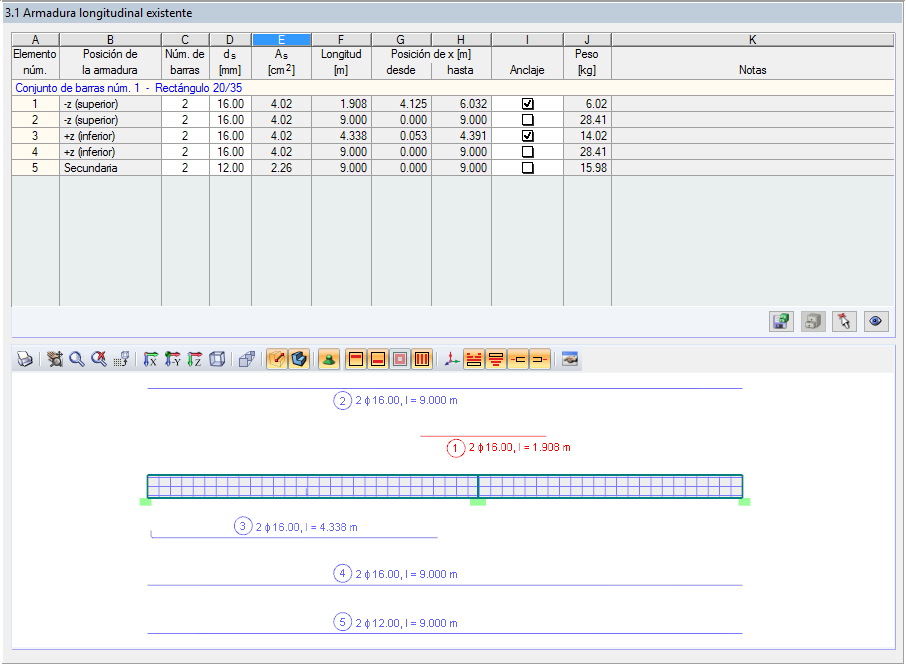Click the 'Secundaria' position cell
Viewport: 906px width, 666px height.
coord(110,168)
